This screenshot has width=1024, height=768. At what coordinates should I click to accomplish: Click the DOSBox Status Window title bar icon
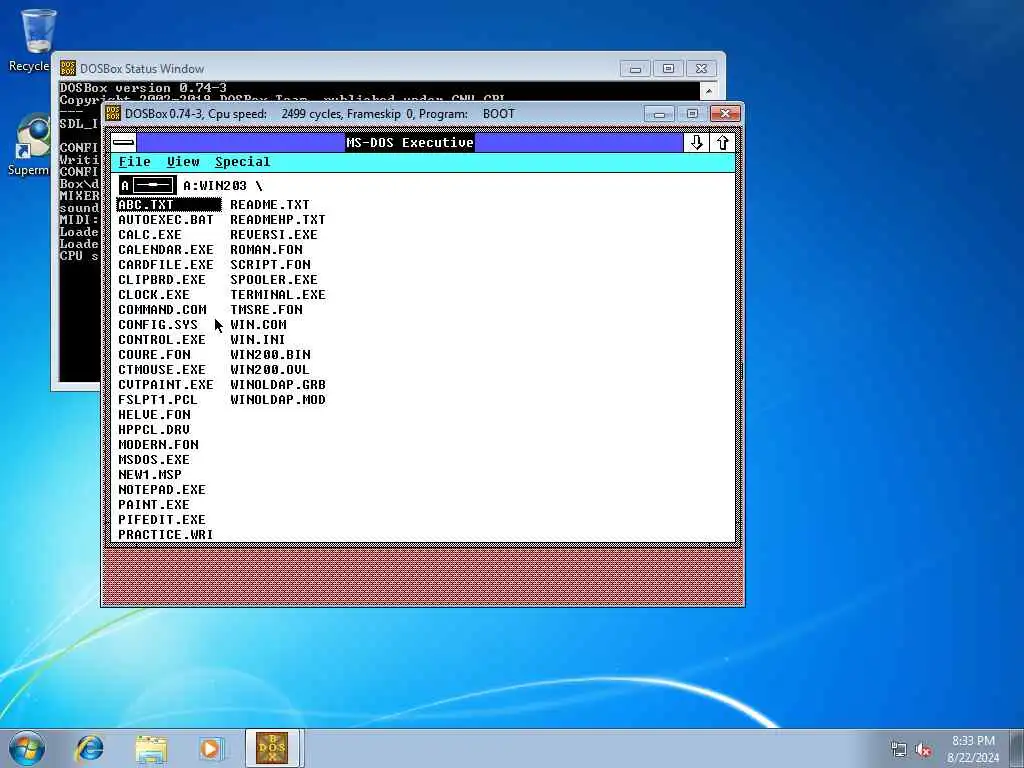pyautogui.click(x=67, y=69)
